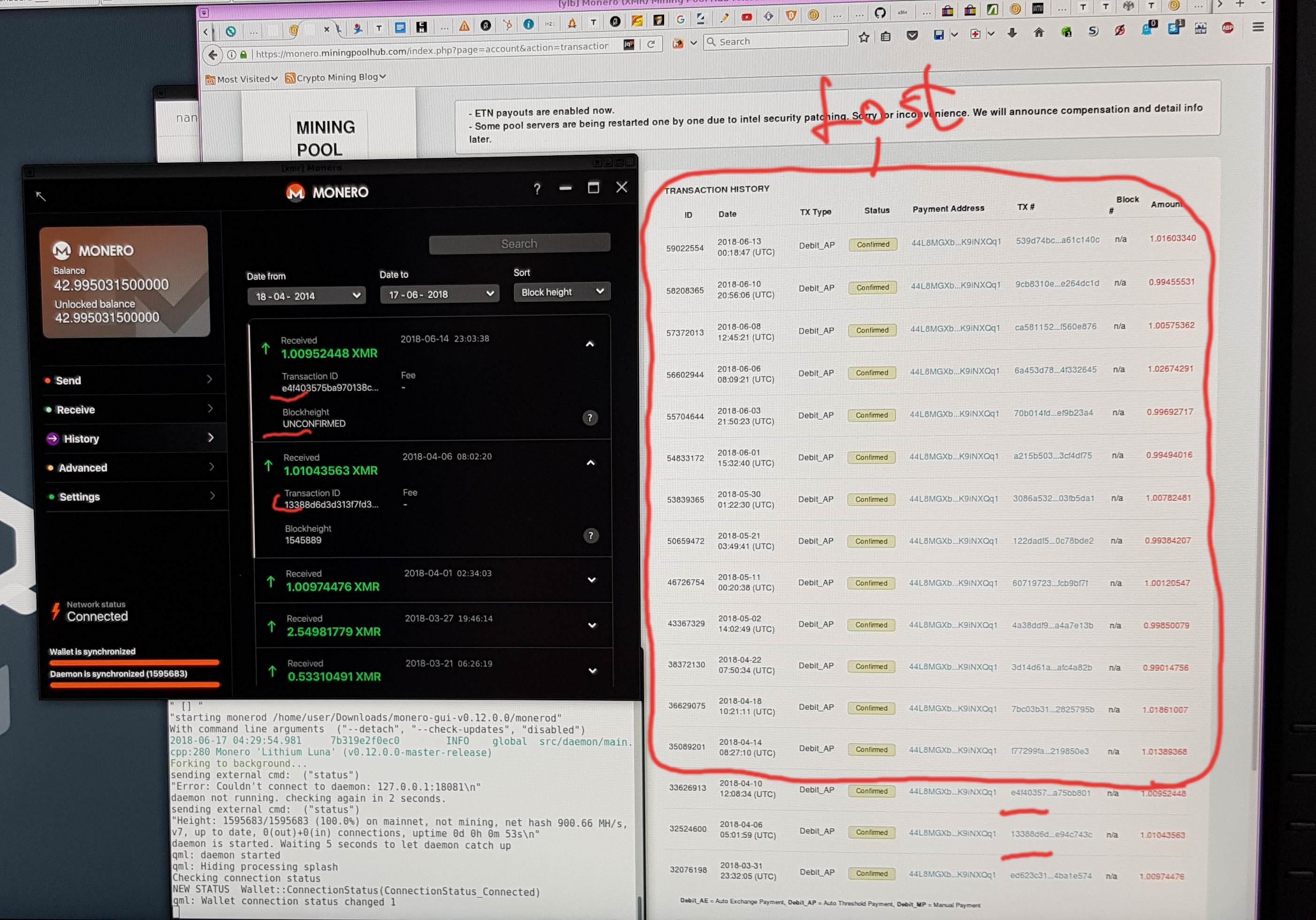This screenshot has width=1316, height=920.
Task: Go to Firefox home page icon
Action: [x=1039, y=33]
